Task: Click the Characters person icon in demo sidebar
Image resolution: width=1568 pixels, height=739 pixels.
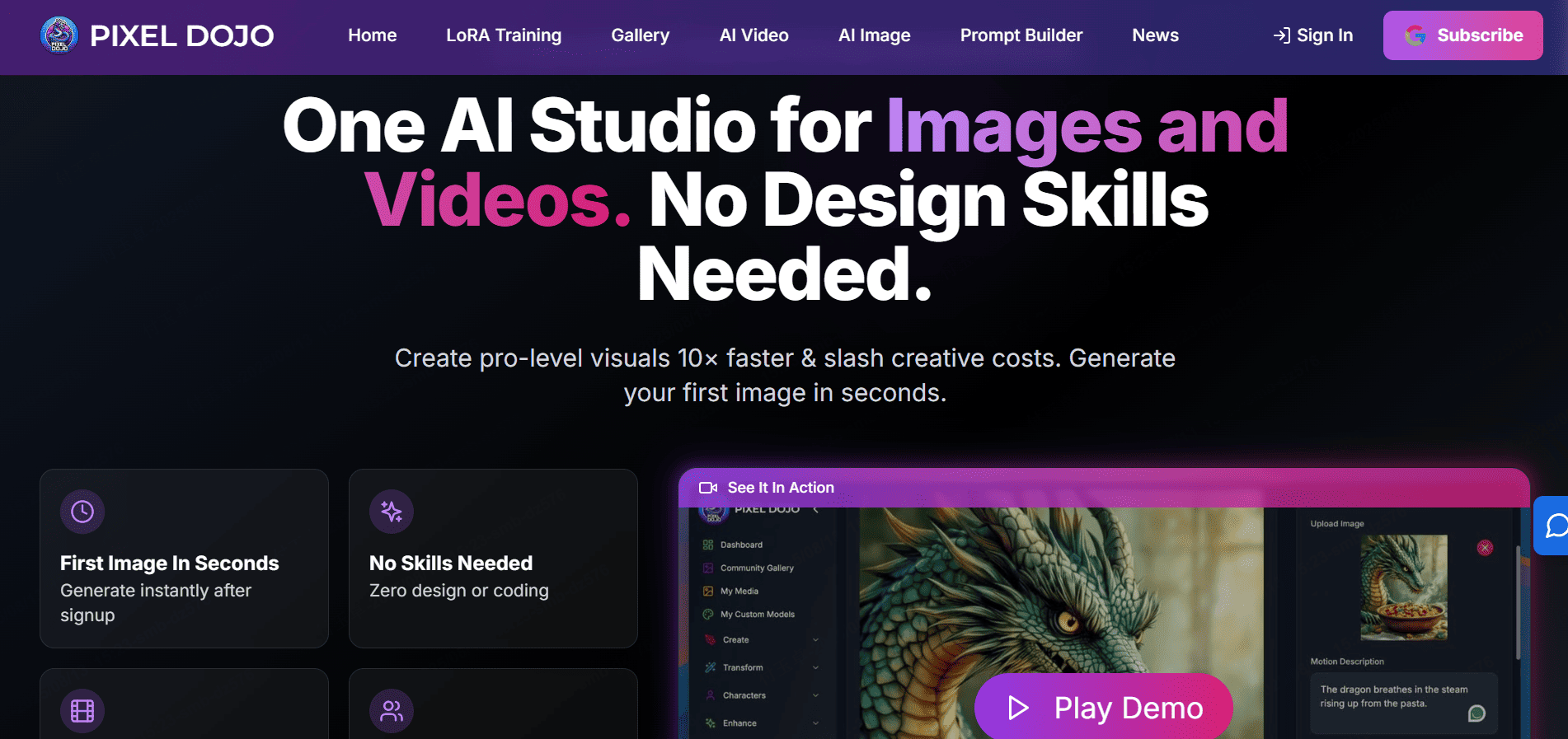Action: click(710, 695)
